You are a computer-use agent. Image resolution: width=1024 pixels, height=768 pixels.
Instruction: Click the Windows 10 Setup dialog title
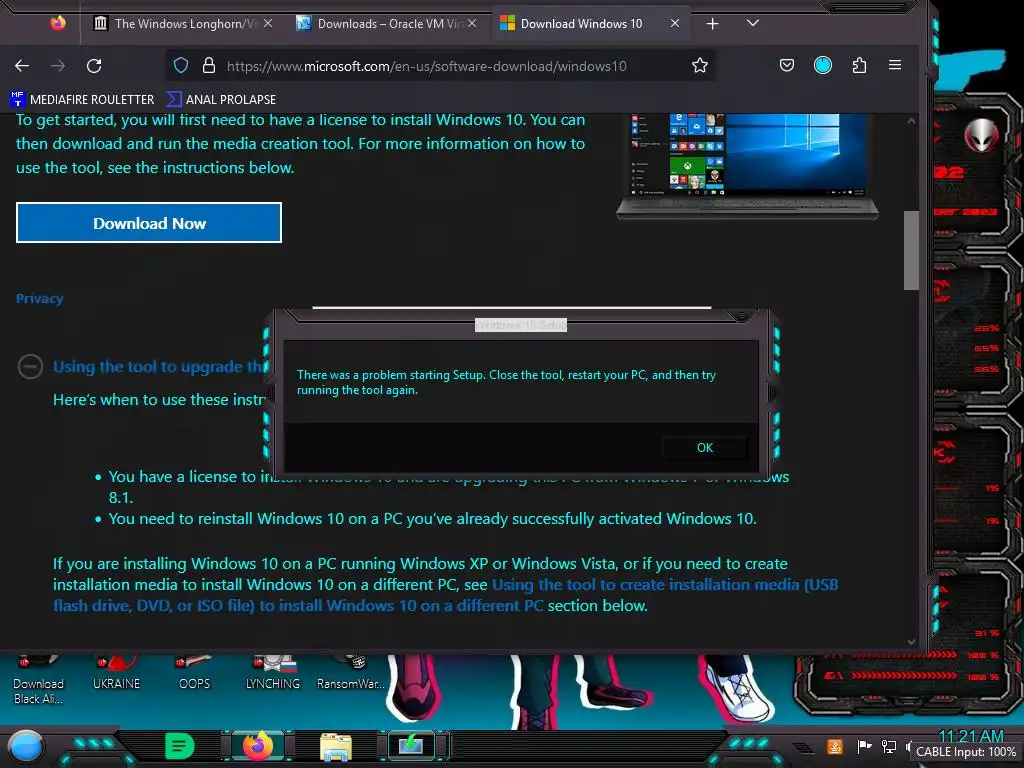click(x=520, y=325)
